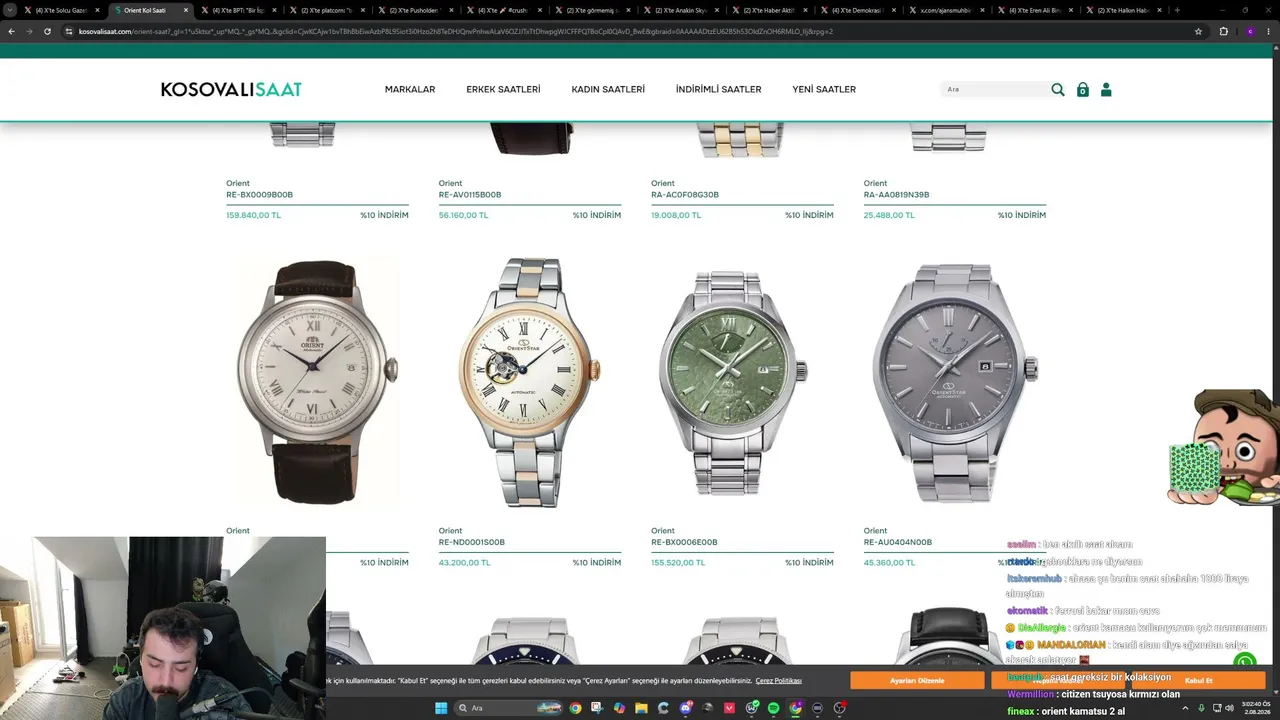This screenshot has width=1280, height=720.
Task: Open a new browser tab
Action: (1176, 10)
